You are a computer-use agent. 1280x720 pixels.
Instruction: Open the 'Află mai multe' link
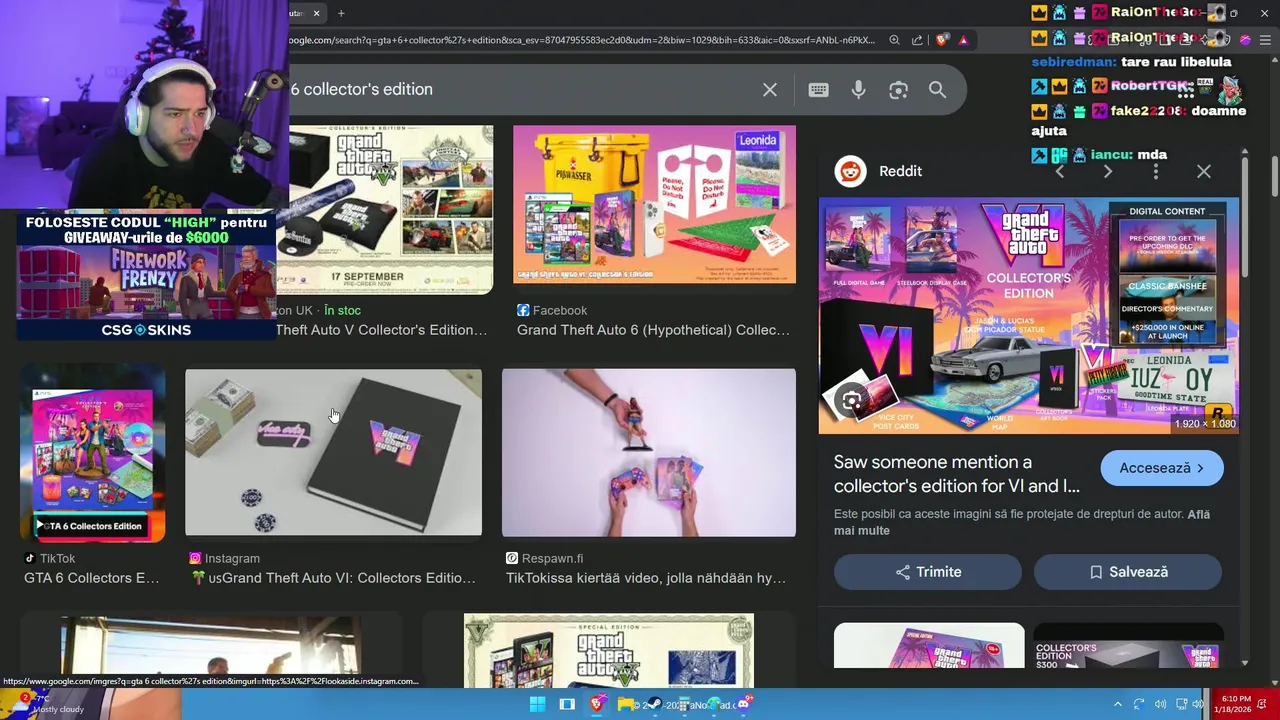[1022, 522]
